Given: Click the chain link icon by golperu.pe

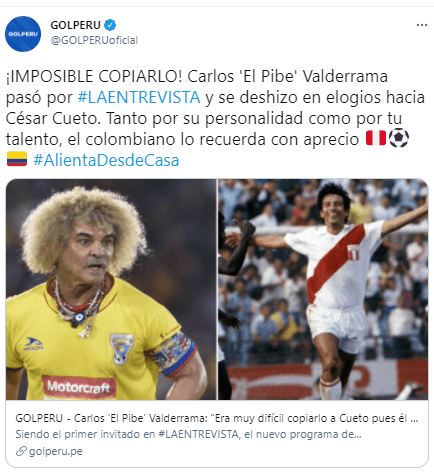Looking at the screenshot, I should [21, 451].
